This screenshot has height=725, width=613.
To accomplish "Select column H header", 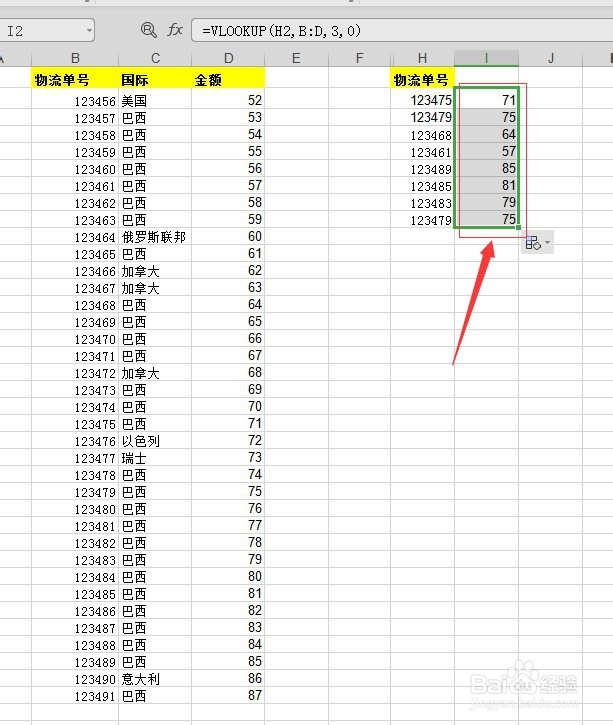I will tap(423, 58).
